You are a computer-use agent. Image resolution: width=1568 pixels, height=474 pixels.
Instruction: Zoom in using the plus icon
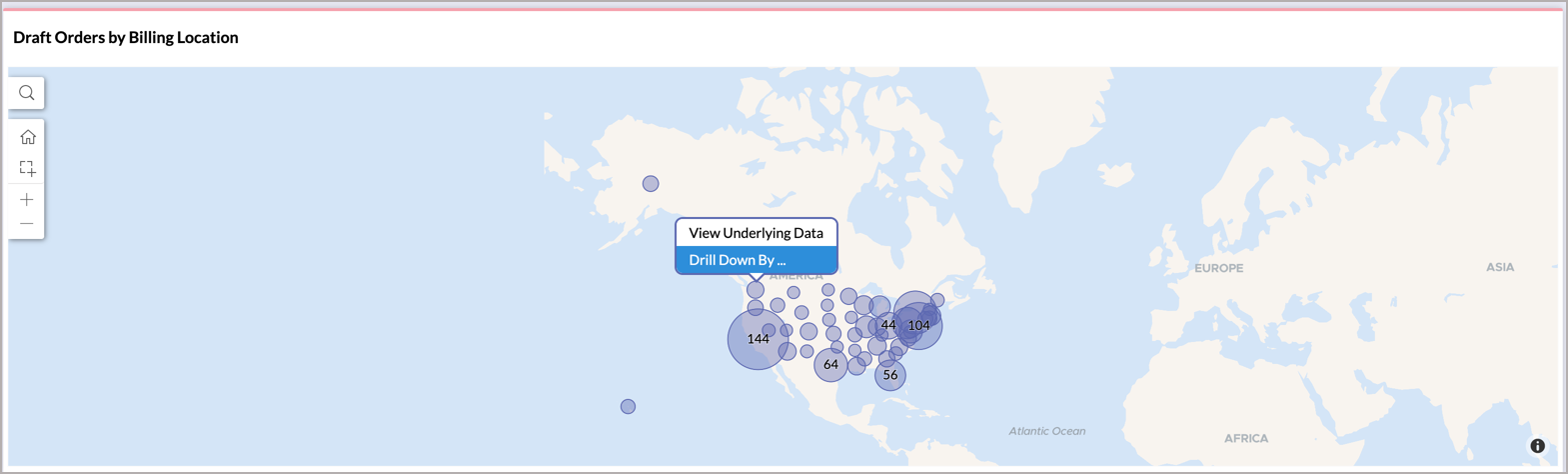tap(27, 200)
